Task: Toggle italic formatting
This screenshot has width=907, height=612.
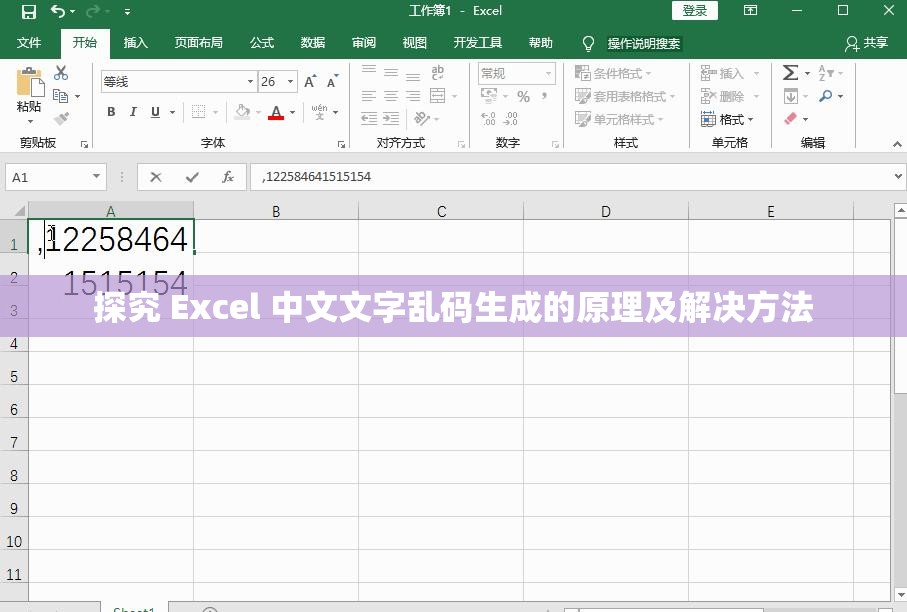Action: (133, 112)
